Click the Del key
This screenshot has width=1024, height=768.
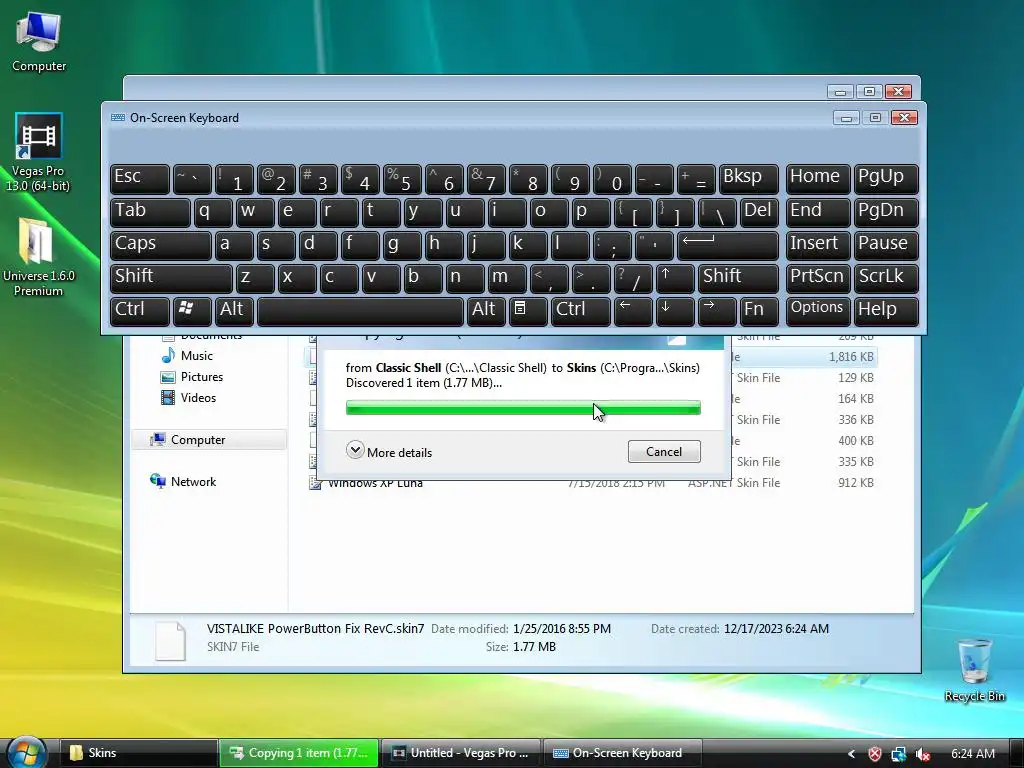(759, 212)
